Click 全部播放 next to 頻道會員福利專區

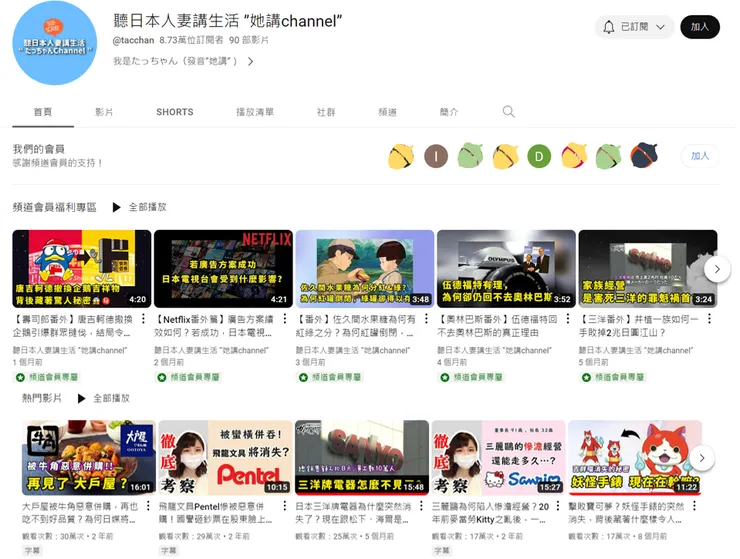pos(148,207)
